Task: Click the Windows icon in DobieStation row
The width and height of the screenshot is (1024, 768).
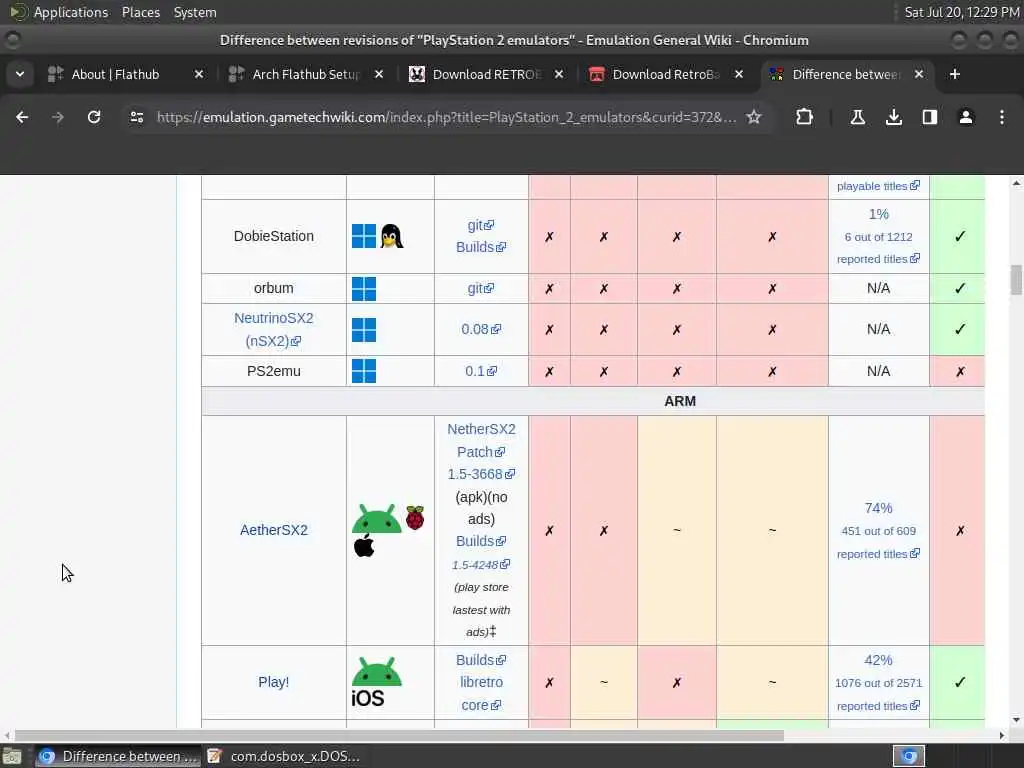Action: pos(364,236)
